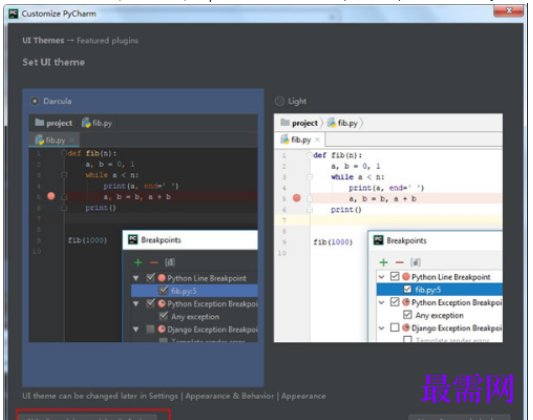
Task: Click the green plus icon in Darcula Breakpoints
Action: coord(138,262)
